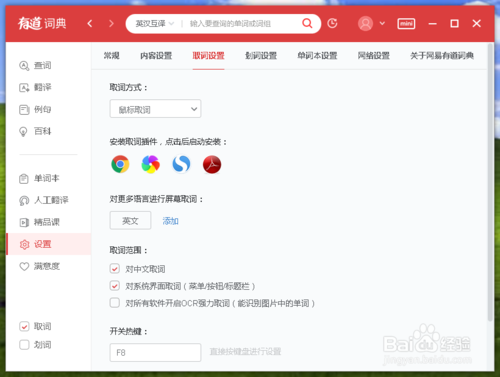The height and width of the screenshot is (377, 500).
Task: Install the Chrome word-capture plugin
Action: (x=120, y=164)
